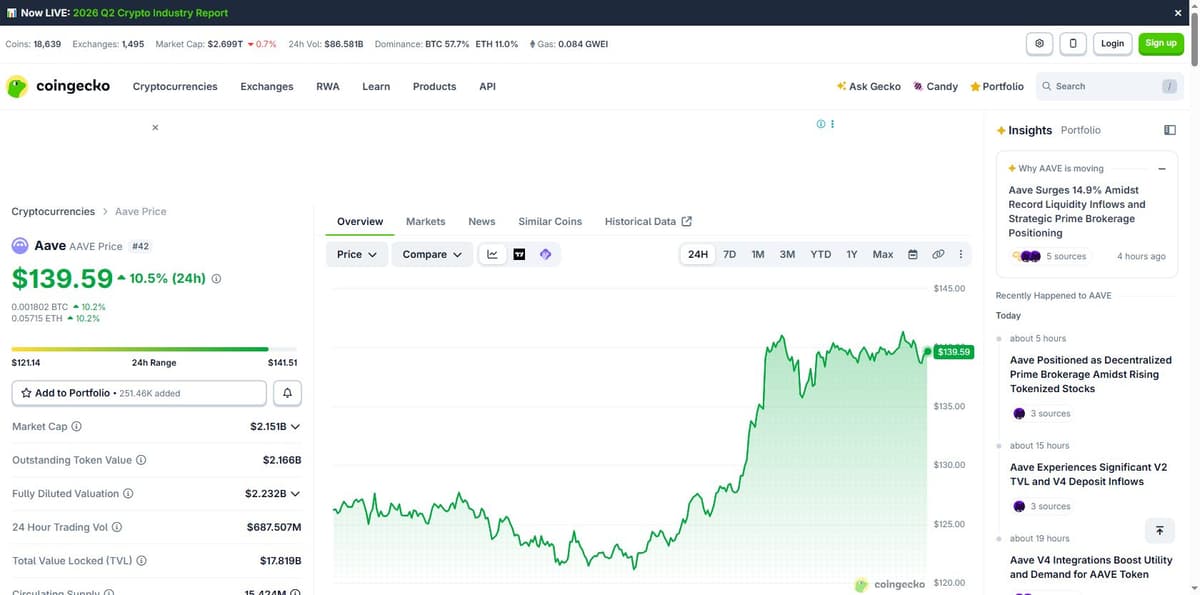This screenshot has height=595, width=1200.
Task: Expand Market Cap value chevron
Action: pyautogui.click(x=295, y=427)
